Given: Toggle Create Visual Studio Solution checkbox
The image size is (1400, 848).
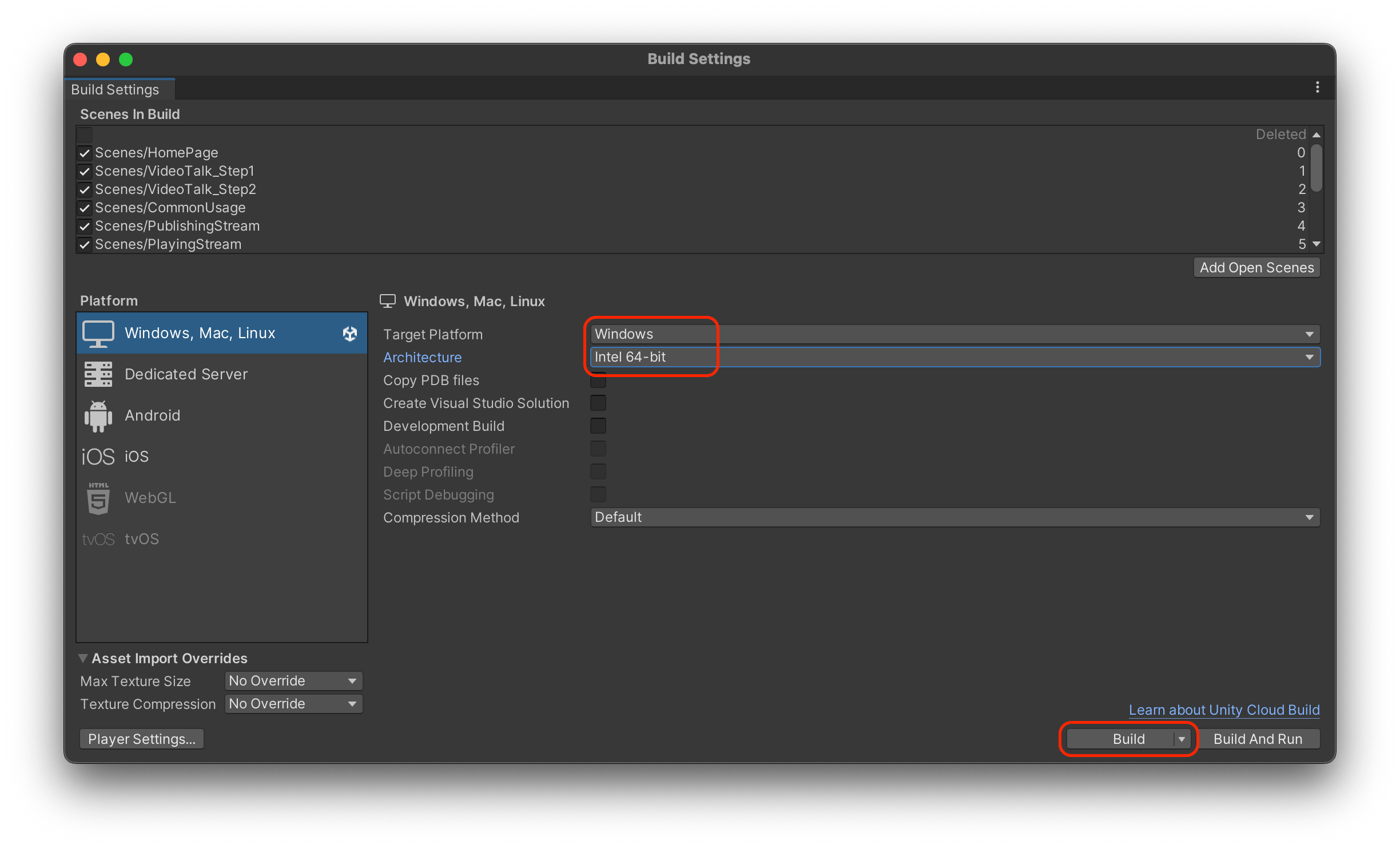Looking at the screenshot, I should coord(598,403).
